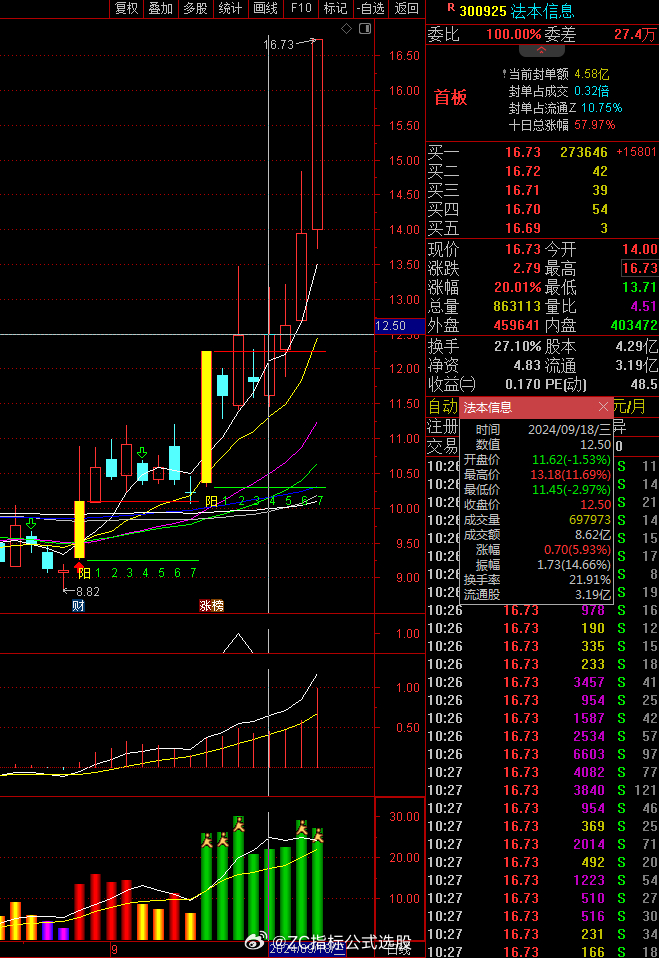Viewport: 659px width, 958px height.
Task: Click the 外盘 value 459641
Action: click(x=517, y=325)
